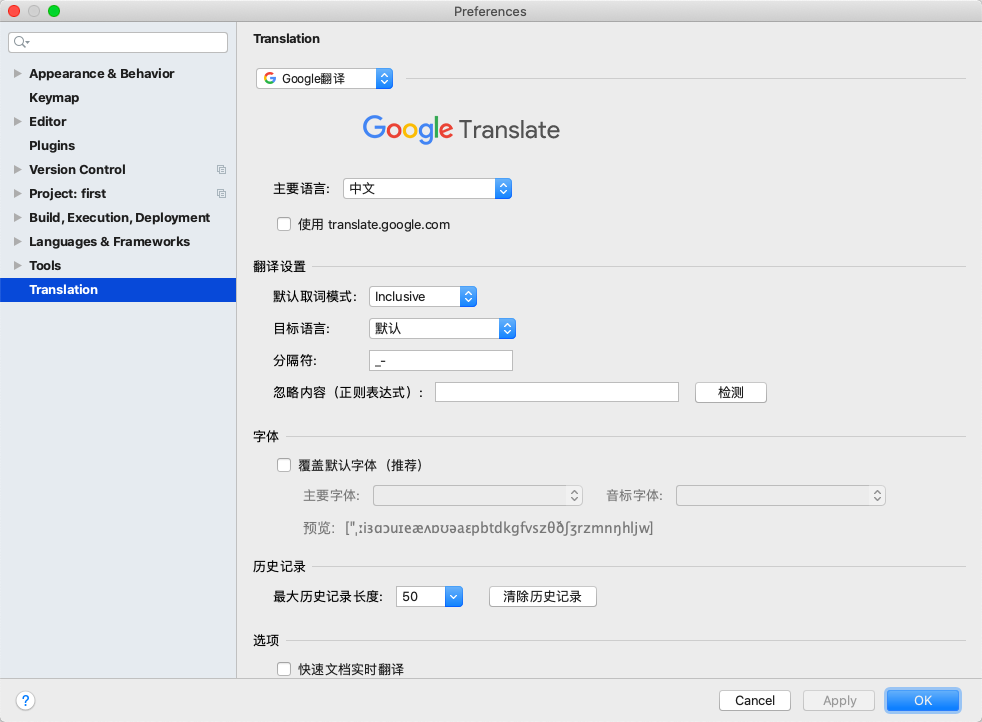Screen dimensions: 982x722
Task: Click the search magnifier icon in sidebar
Action: 21,42
